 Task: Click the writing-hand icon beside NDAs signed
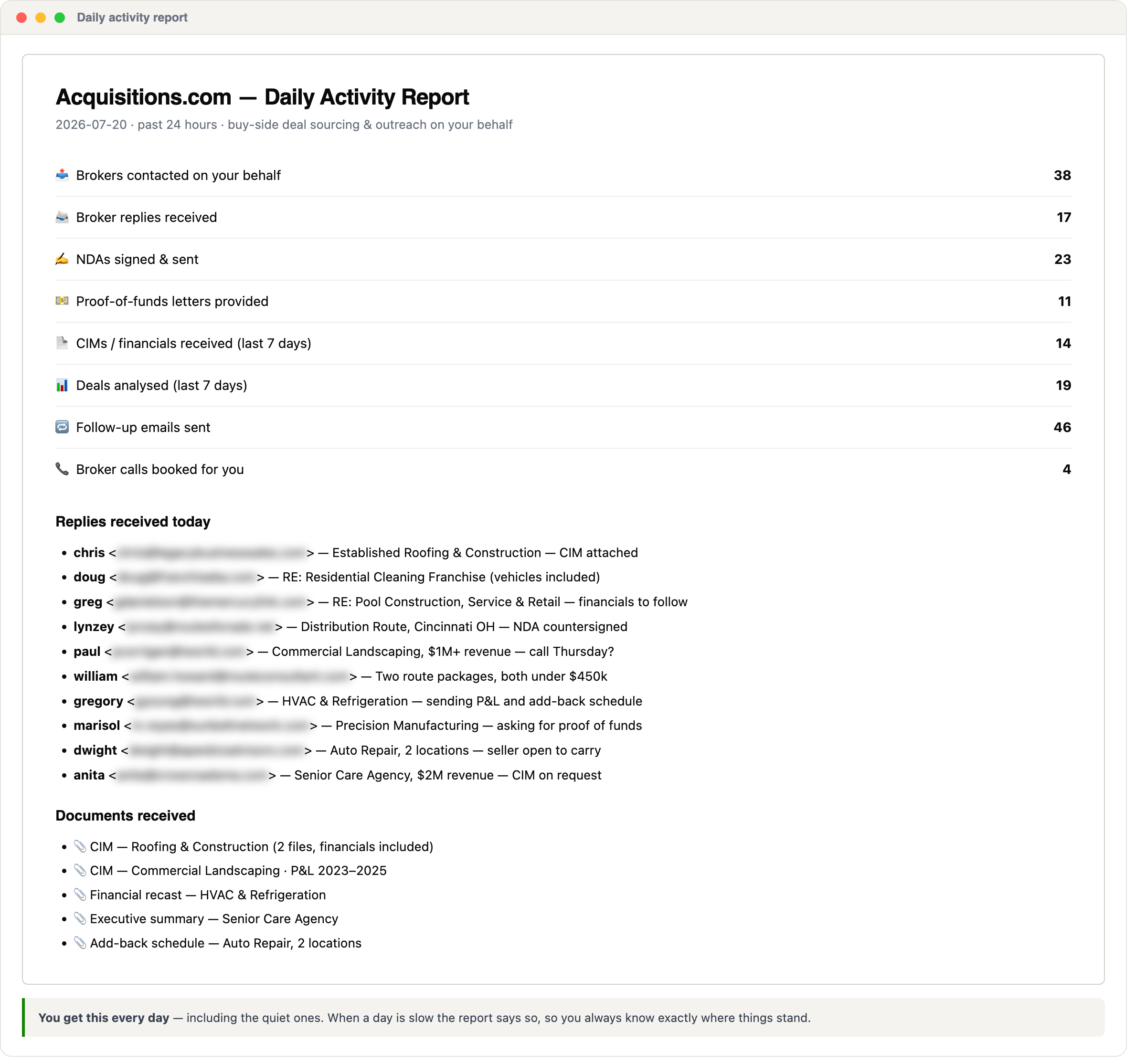(62, 259)
